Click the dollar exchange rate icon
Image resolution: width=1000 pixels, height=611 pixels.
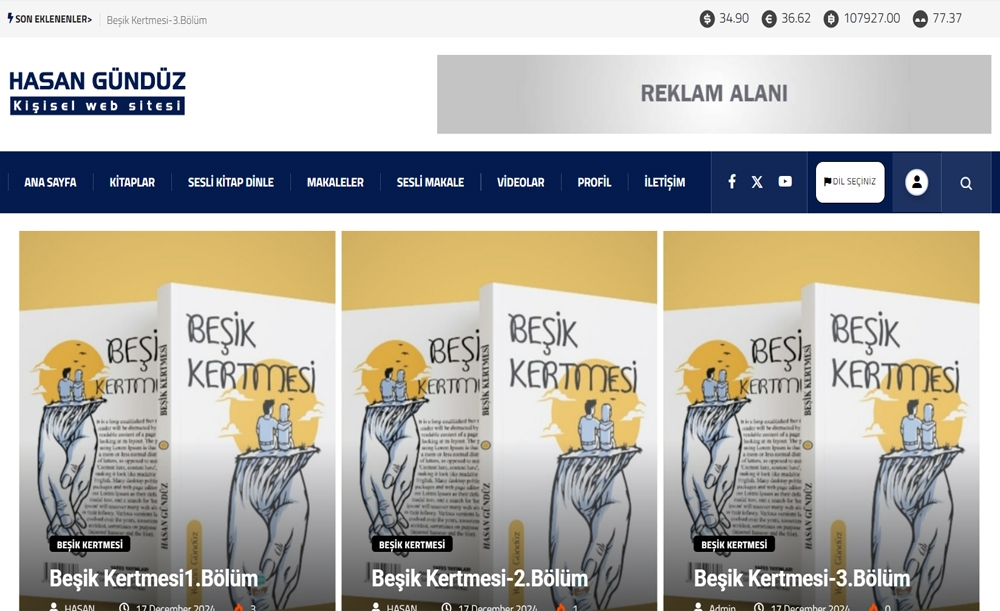[707, 19]
